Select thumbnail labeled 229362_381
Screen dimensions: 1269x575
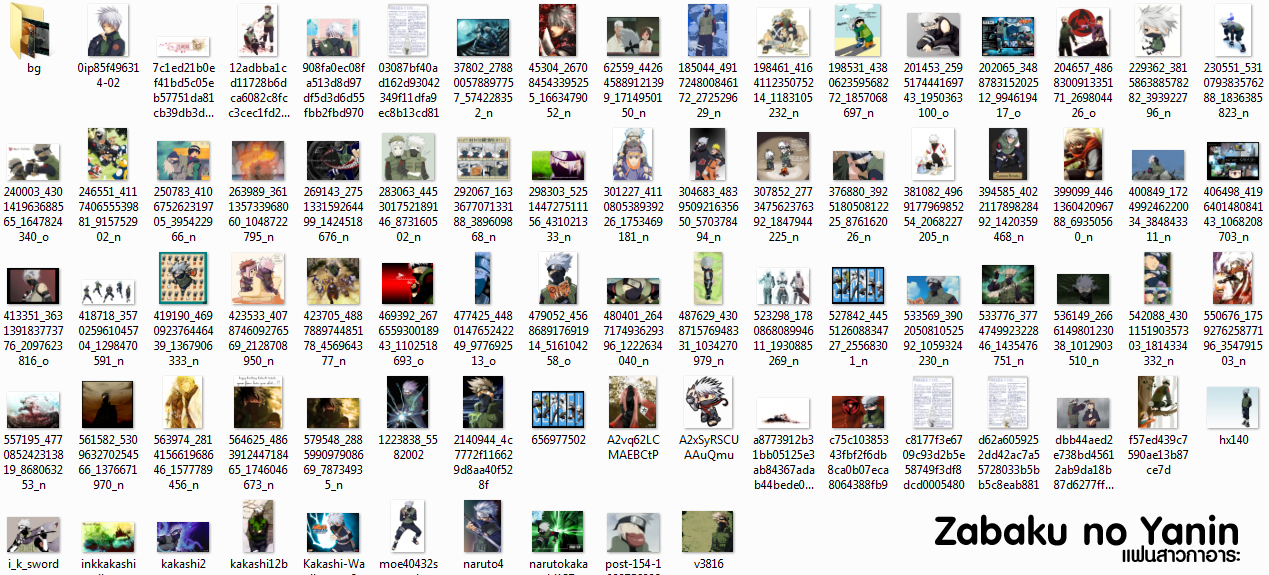[x=1158, y=30]
